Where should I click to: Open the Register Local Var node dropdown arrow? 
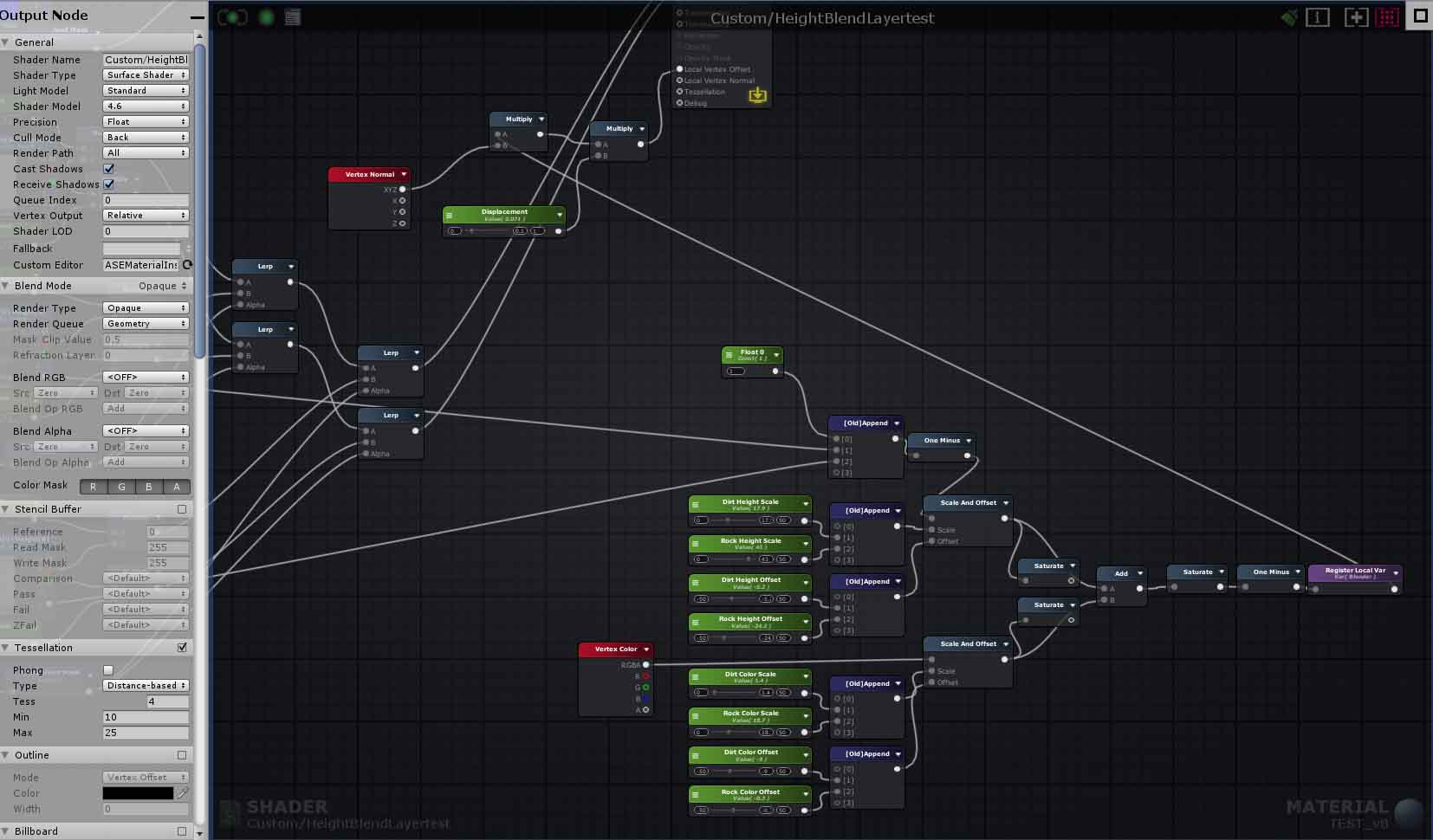point(1396,572)
